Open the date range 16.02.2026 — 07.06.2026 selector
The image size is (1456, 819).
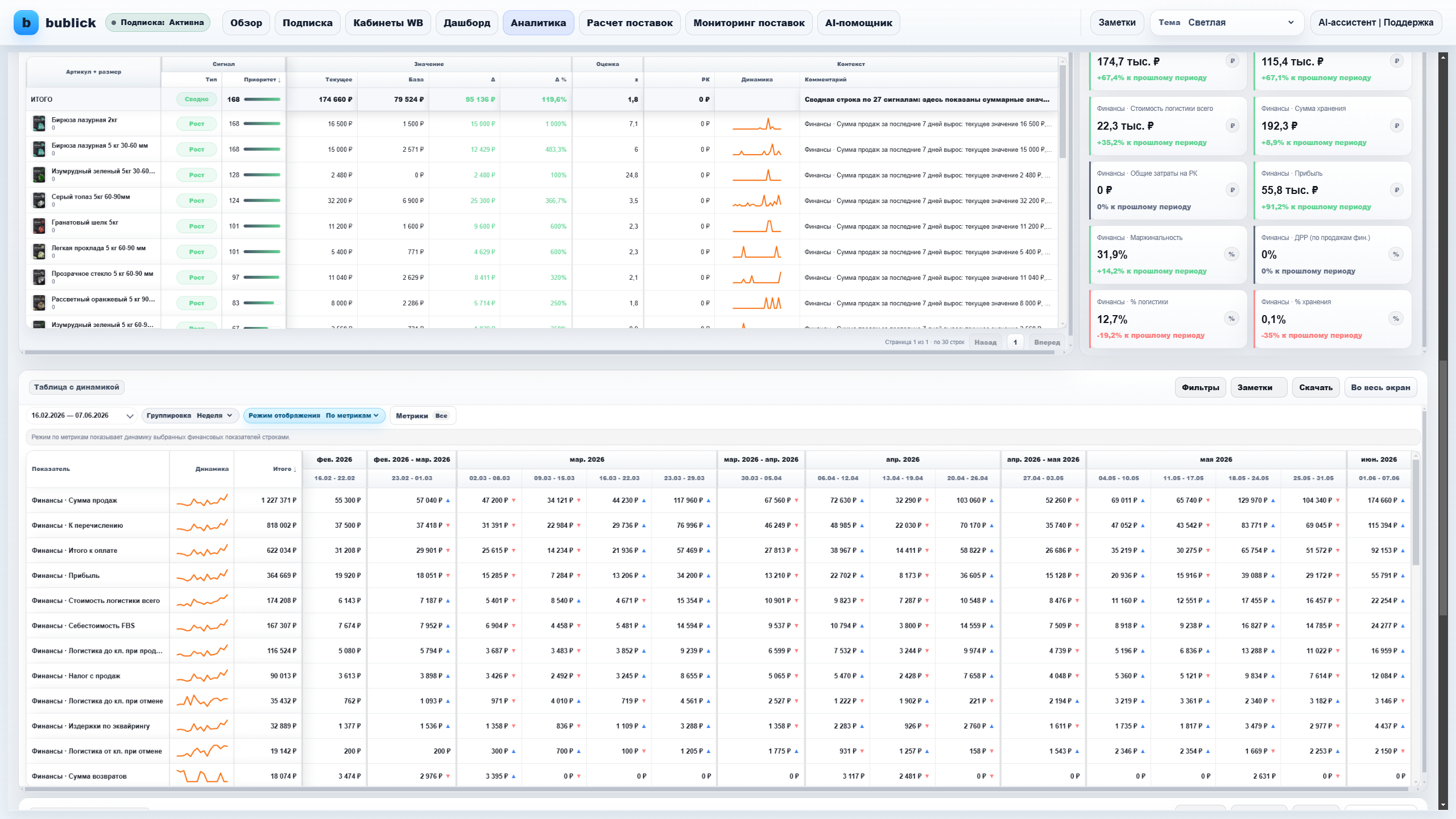tap(82, 416)
